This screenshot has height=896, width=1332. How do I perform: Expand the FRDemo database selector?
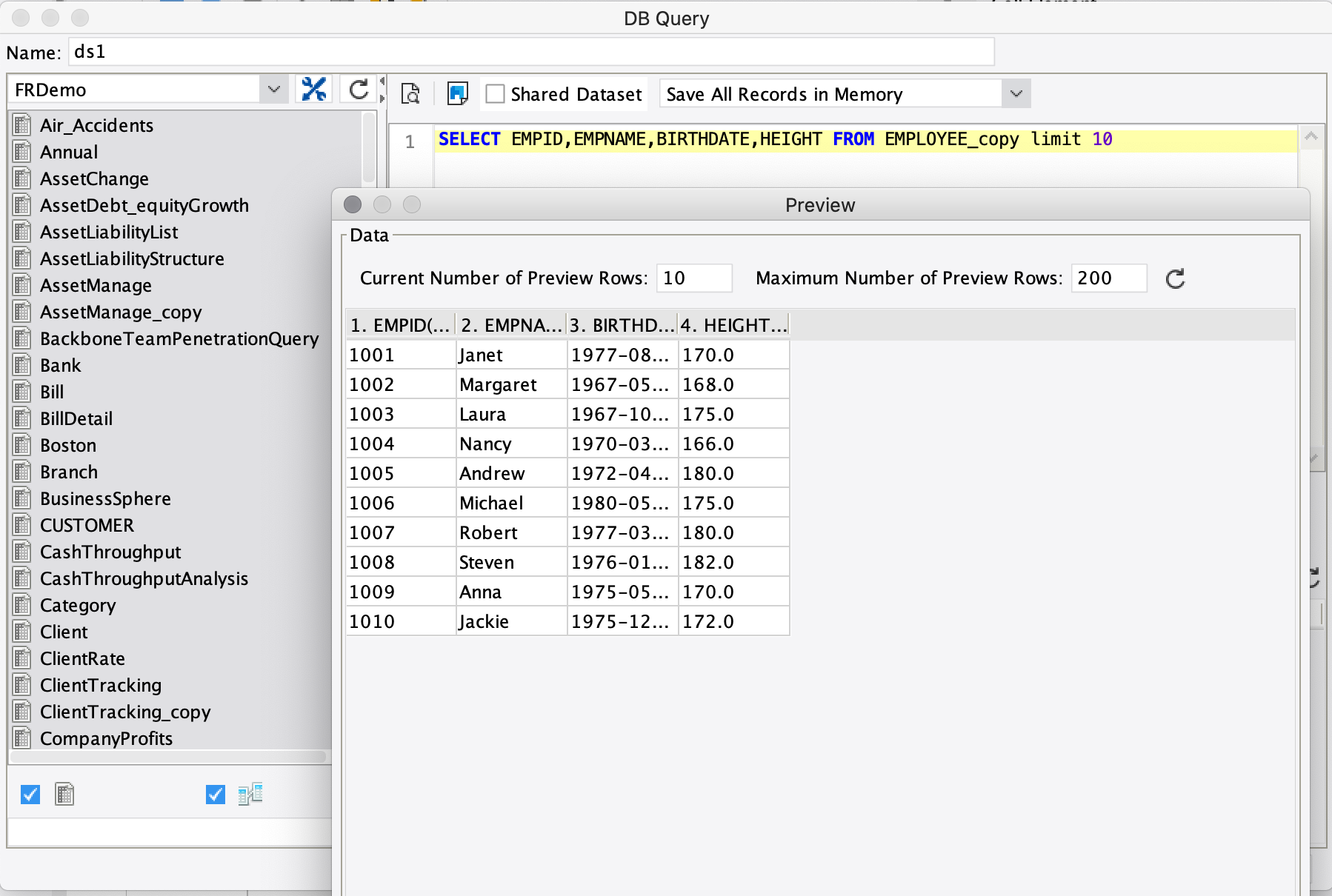274,89
